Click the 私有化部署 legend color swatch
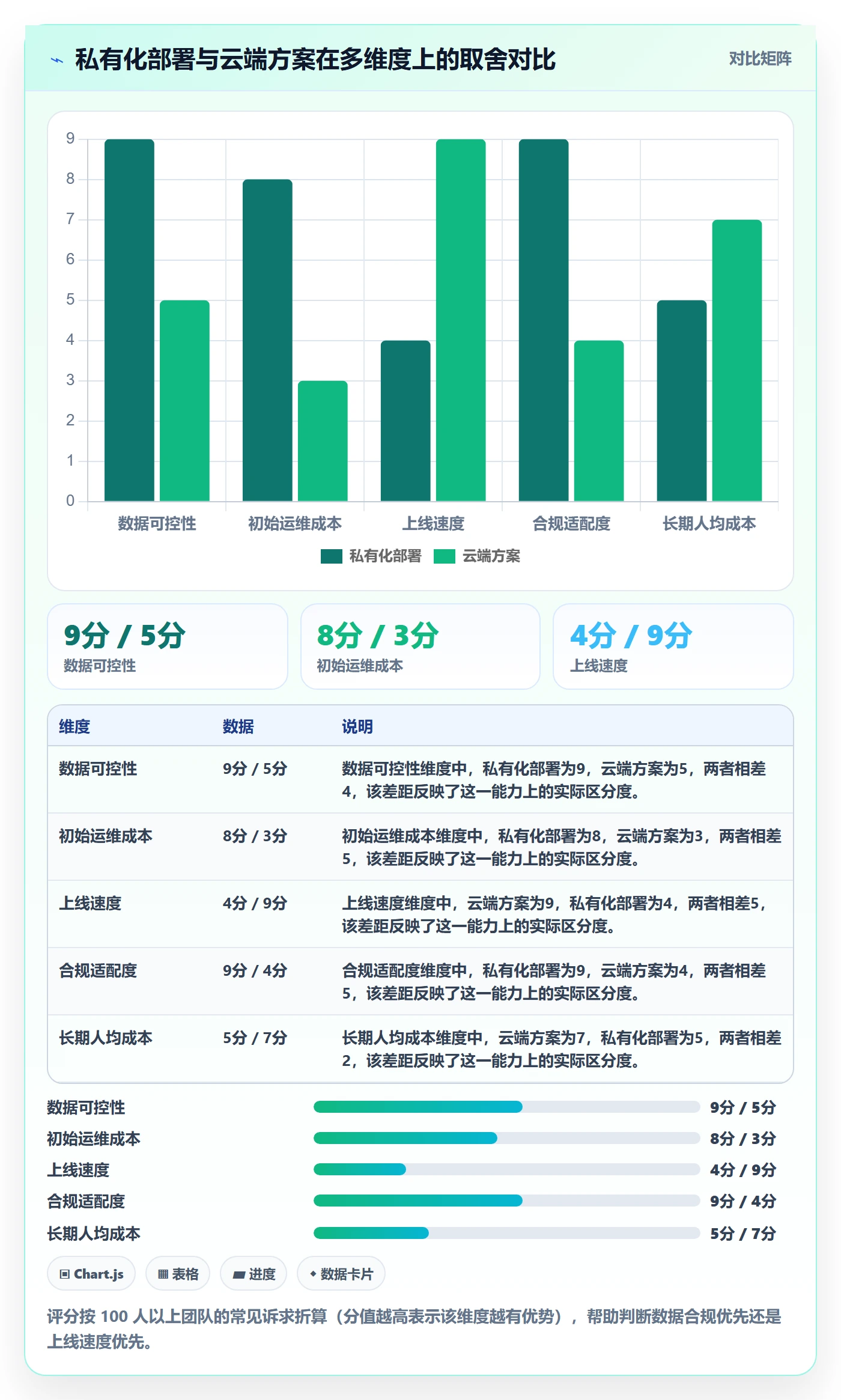This screenshot has width=841, height=1400. pos(331,556)
